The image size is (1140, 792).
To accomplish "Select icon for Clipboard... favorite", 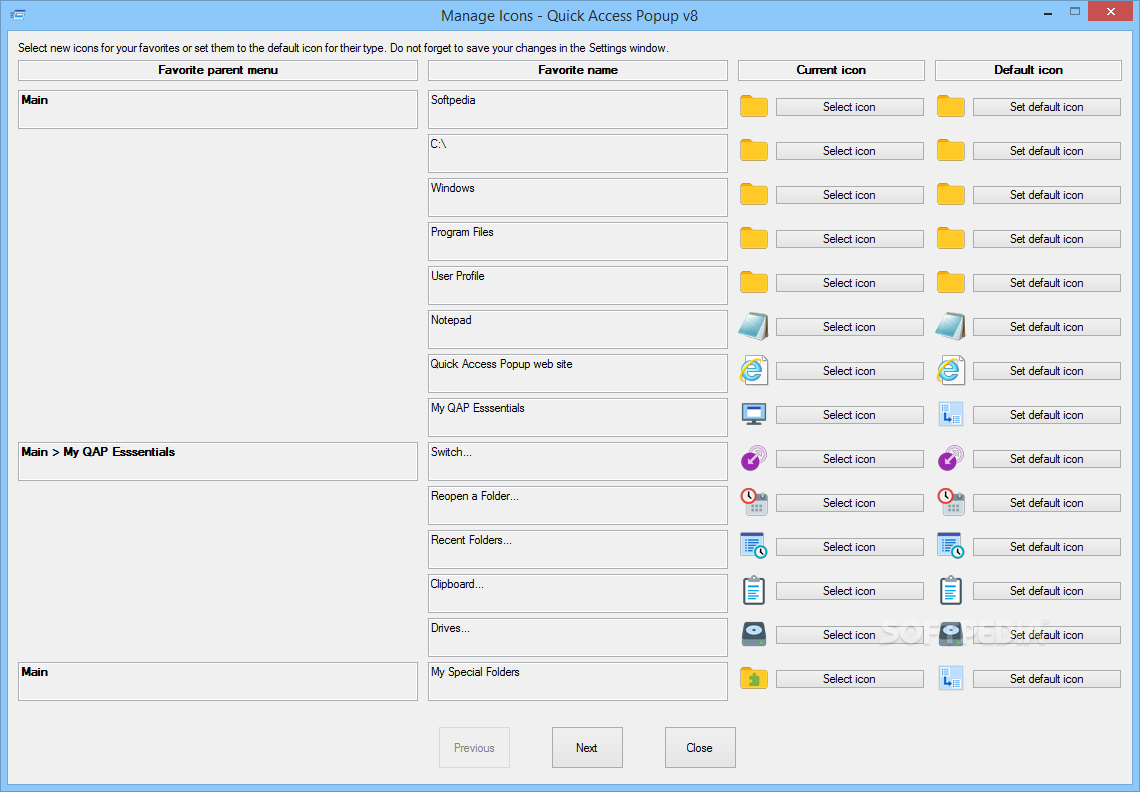I will [849, 591].
